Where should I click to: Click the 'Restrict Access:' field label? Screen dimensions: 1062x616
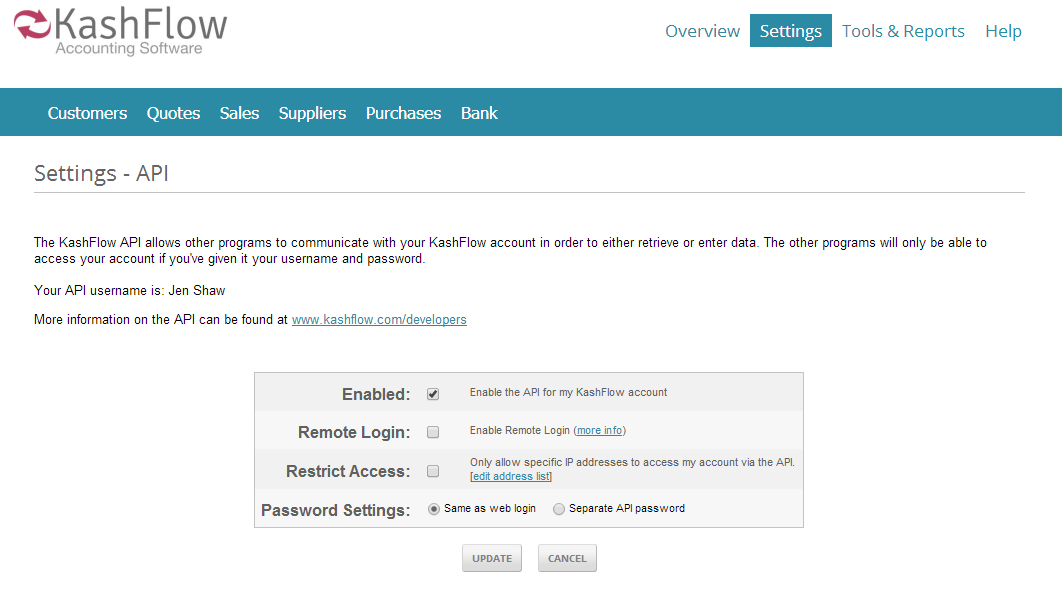click(x=348, y=471)
